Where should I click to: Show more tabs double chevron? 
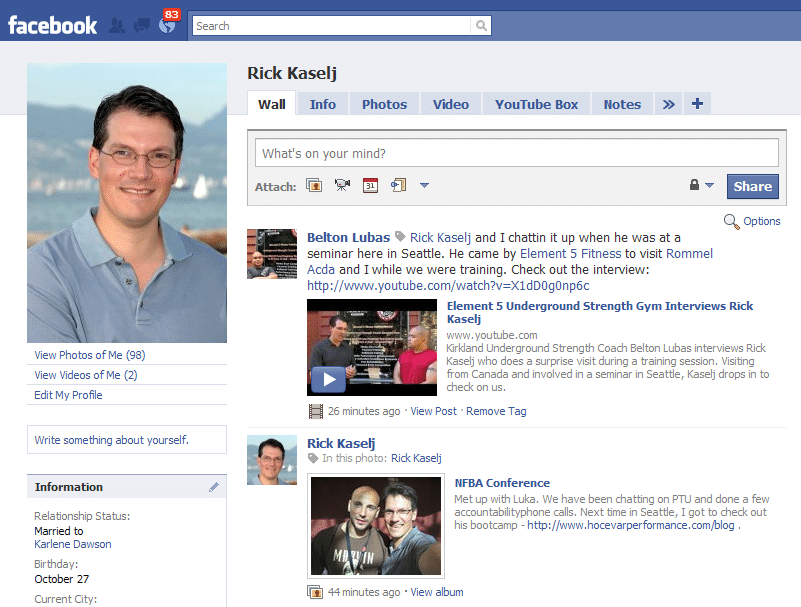pos(669,104)
